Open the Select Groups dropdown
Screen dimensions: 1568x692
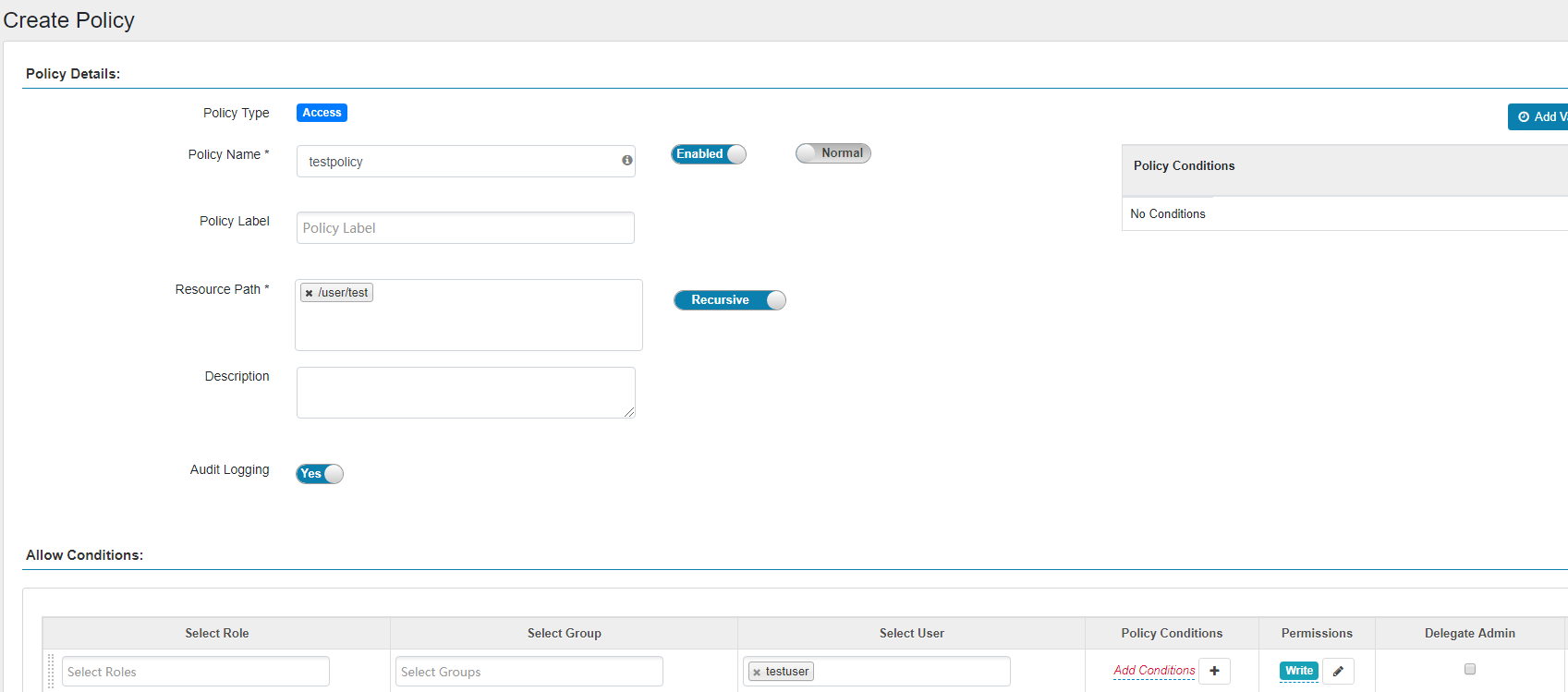tap(529, 672)
